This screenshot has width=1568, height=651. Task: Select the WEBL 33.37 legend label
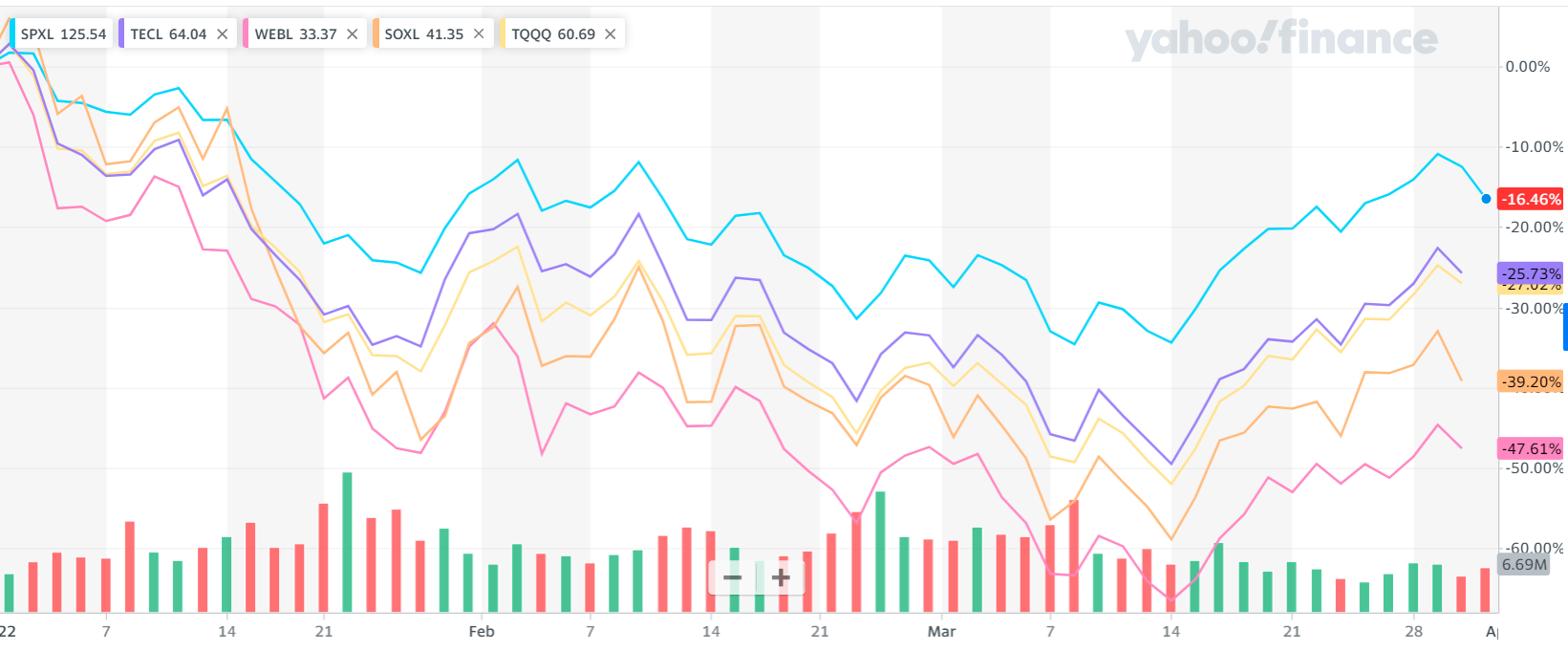(x=295, y=34)
